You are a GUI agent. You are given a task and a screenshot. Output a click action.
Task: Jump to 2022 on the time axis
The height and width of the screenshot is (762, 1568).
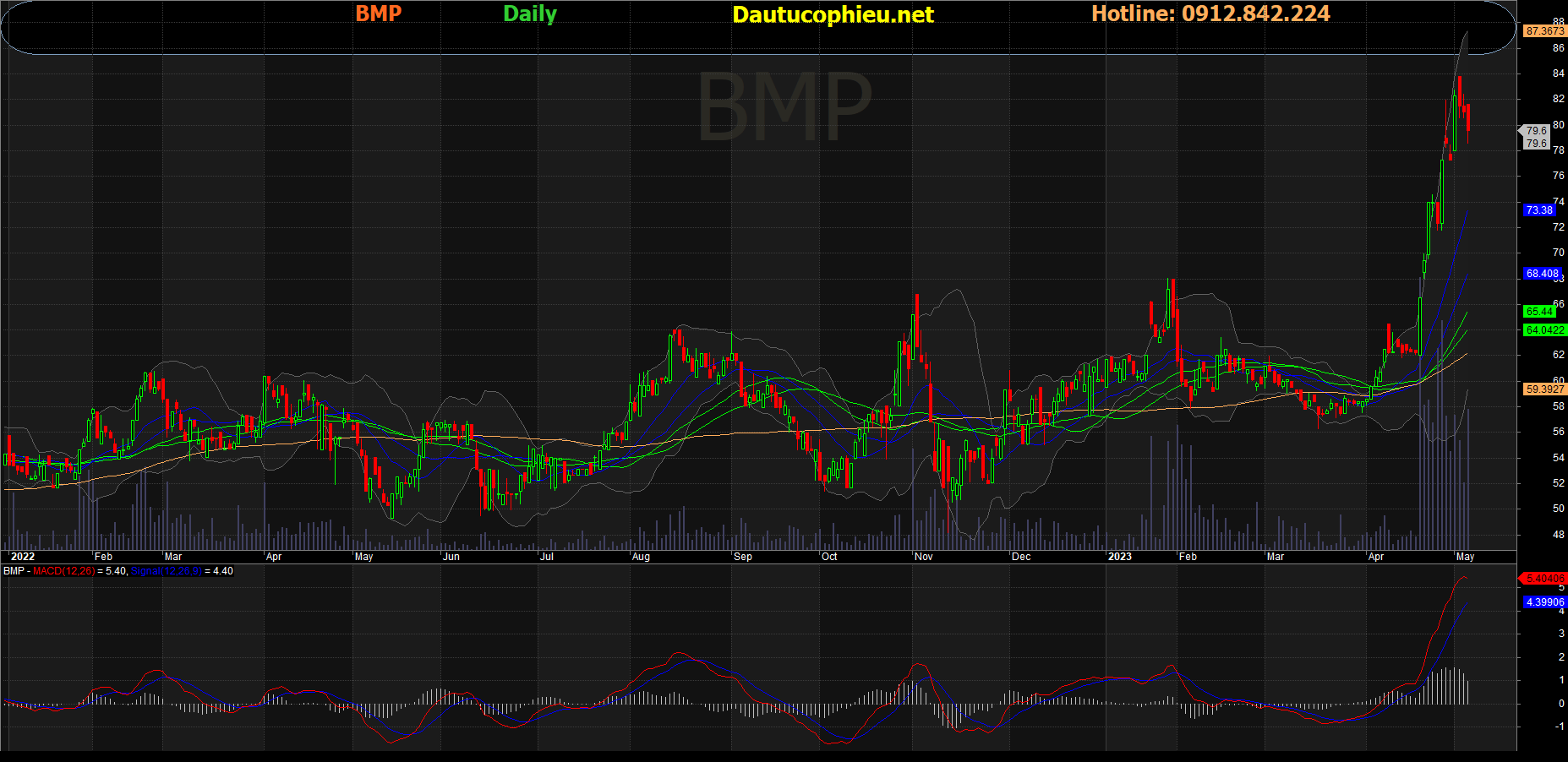tap(22, 557)
